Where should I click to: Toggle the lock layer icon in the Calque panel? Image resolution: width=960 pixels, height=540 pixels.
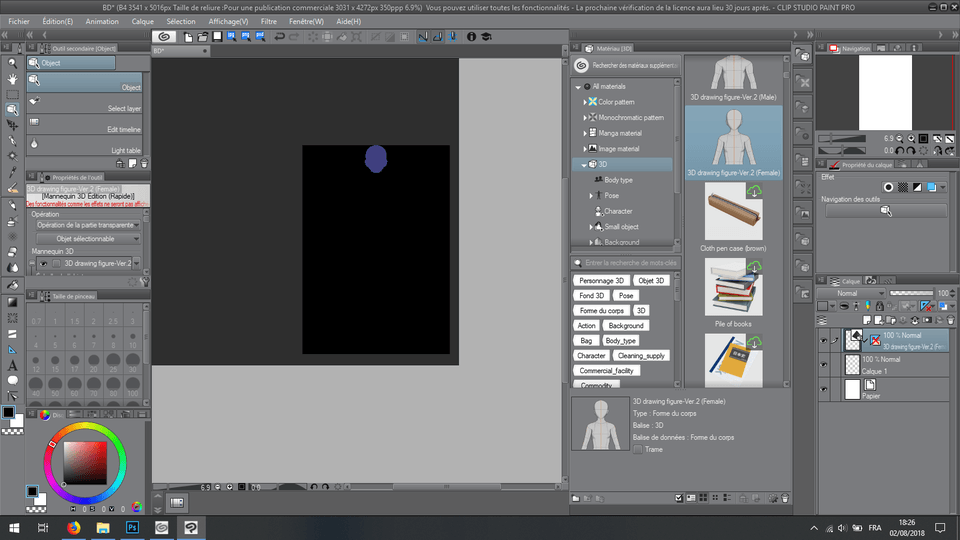click(x=880, y=306)
